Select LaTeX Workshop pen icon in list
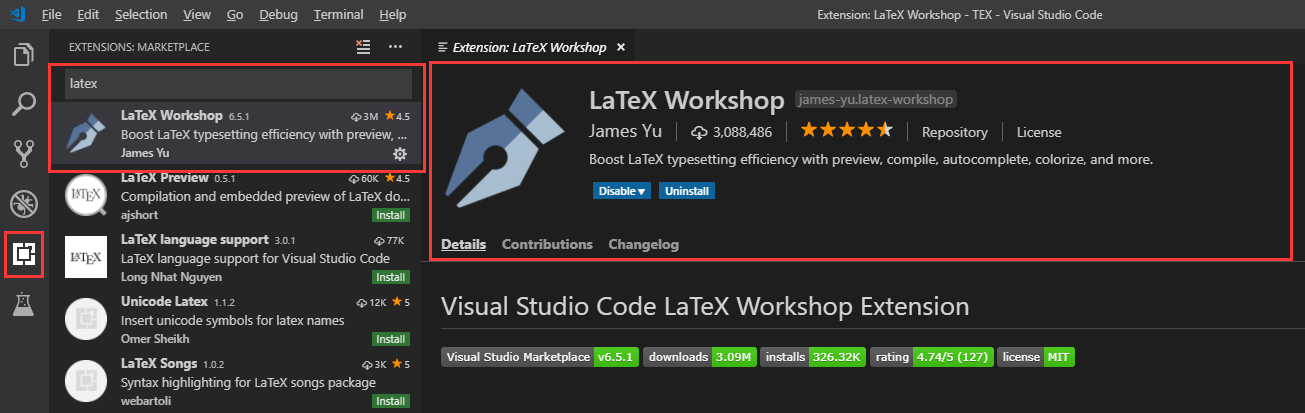 [x=85, y=133]
